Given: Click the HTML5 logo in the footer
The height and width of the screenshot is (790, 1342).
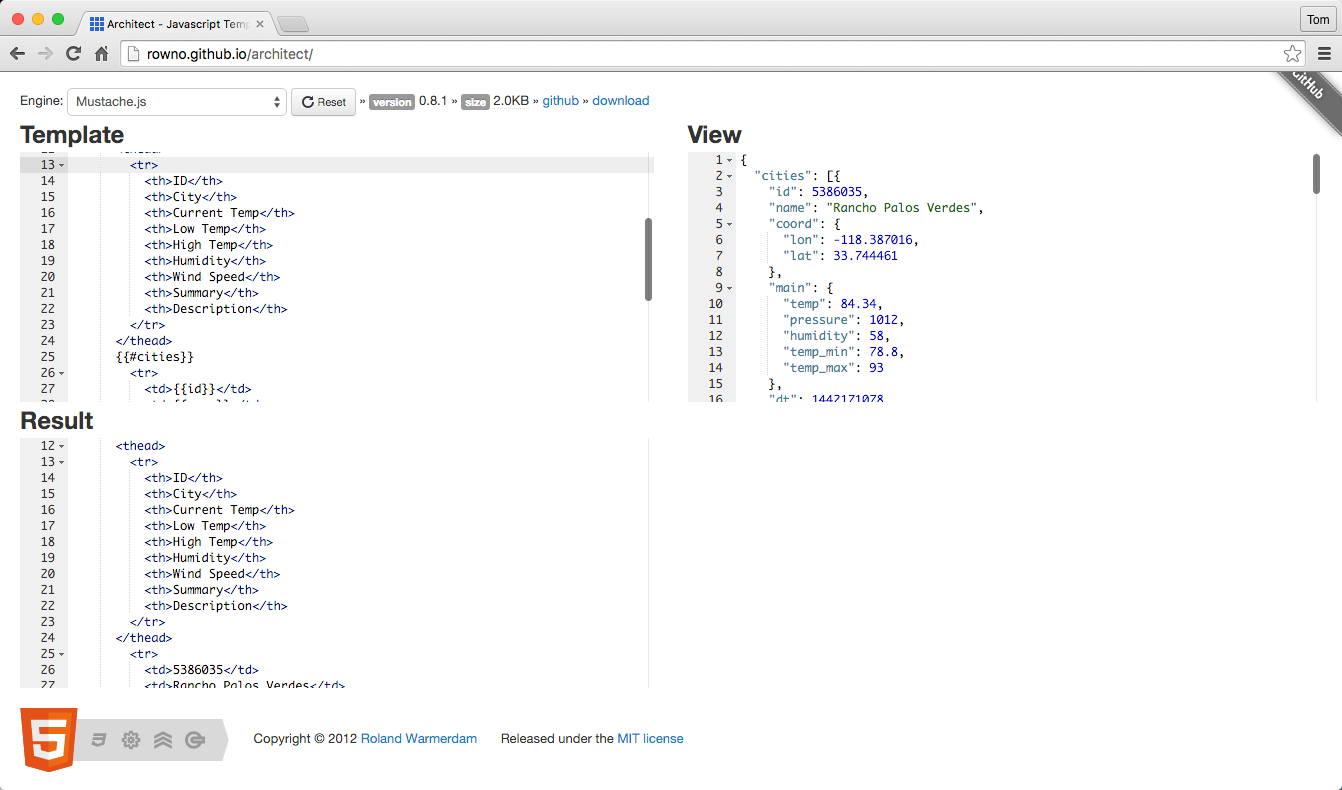Looking at the screenshot, I should tap(48, 740).
